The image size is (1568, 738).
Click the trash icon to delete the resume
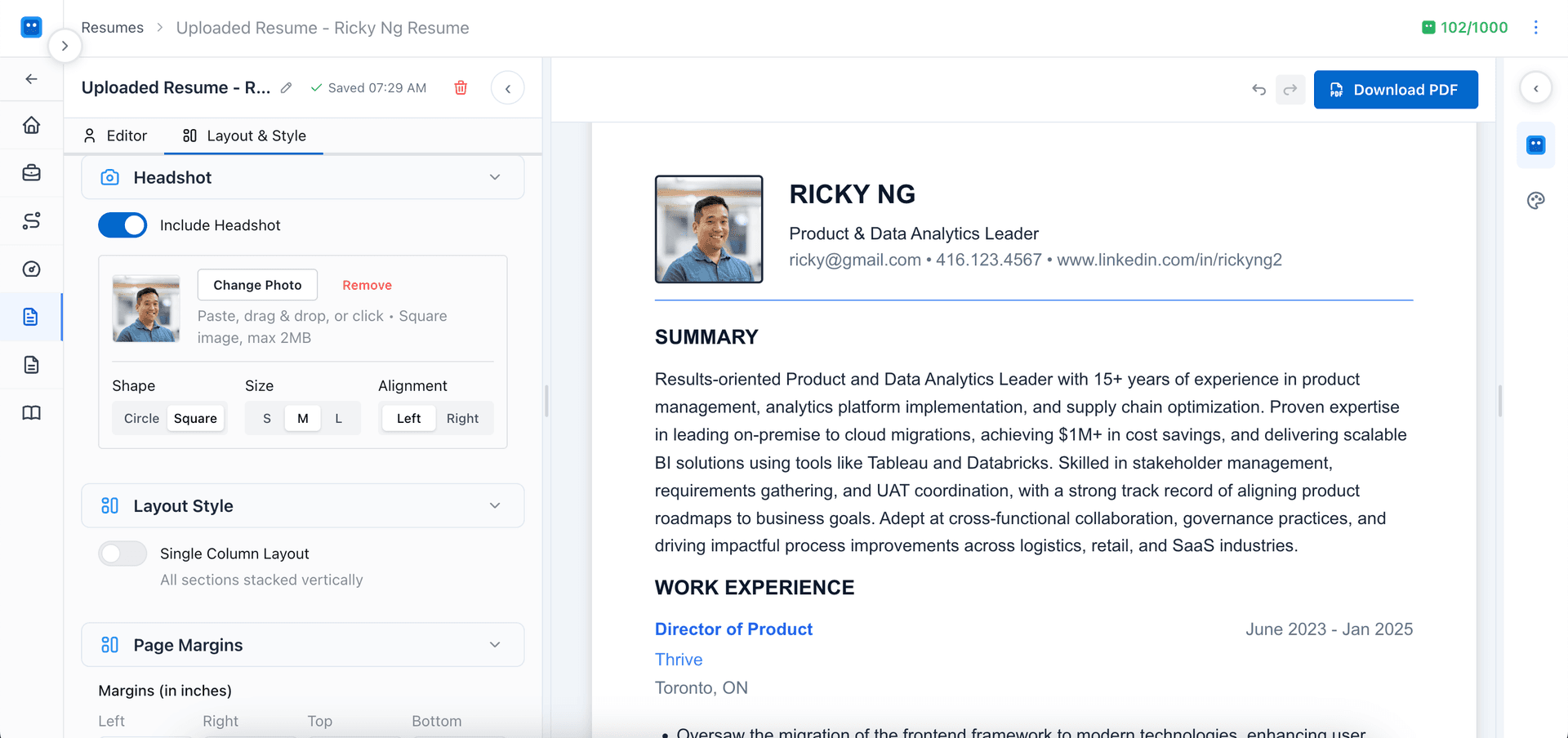(461, 87)
